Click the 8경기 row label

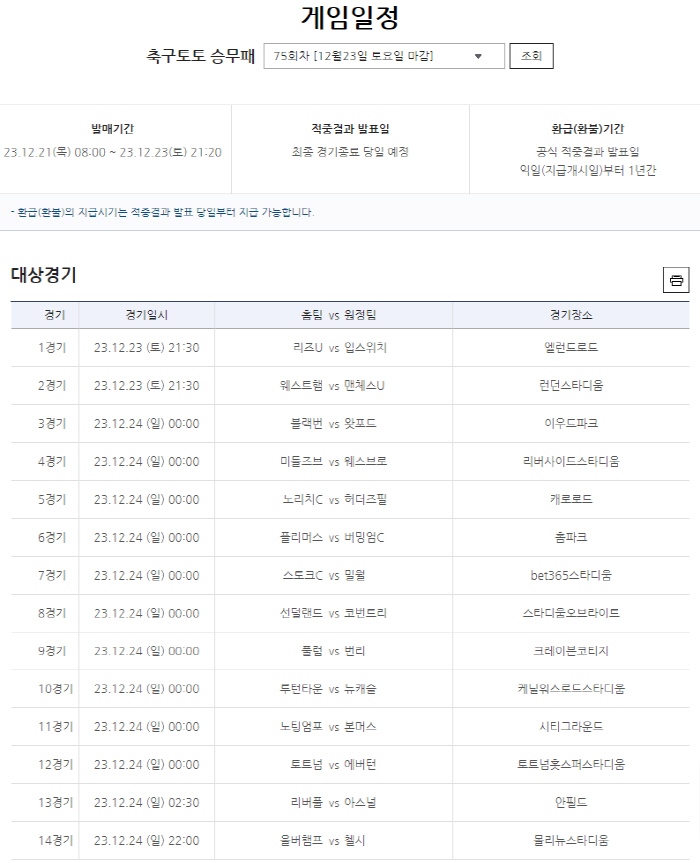52,613
